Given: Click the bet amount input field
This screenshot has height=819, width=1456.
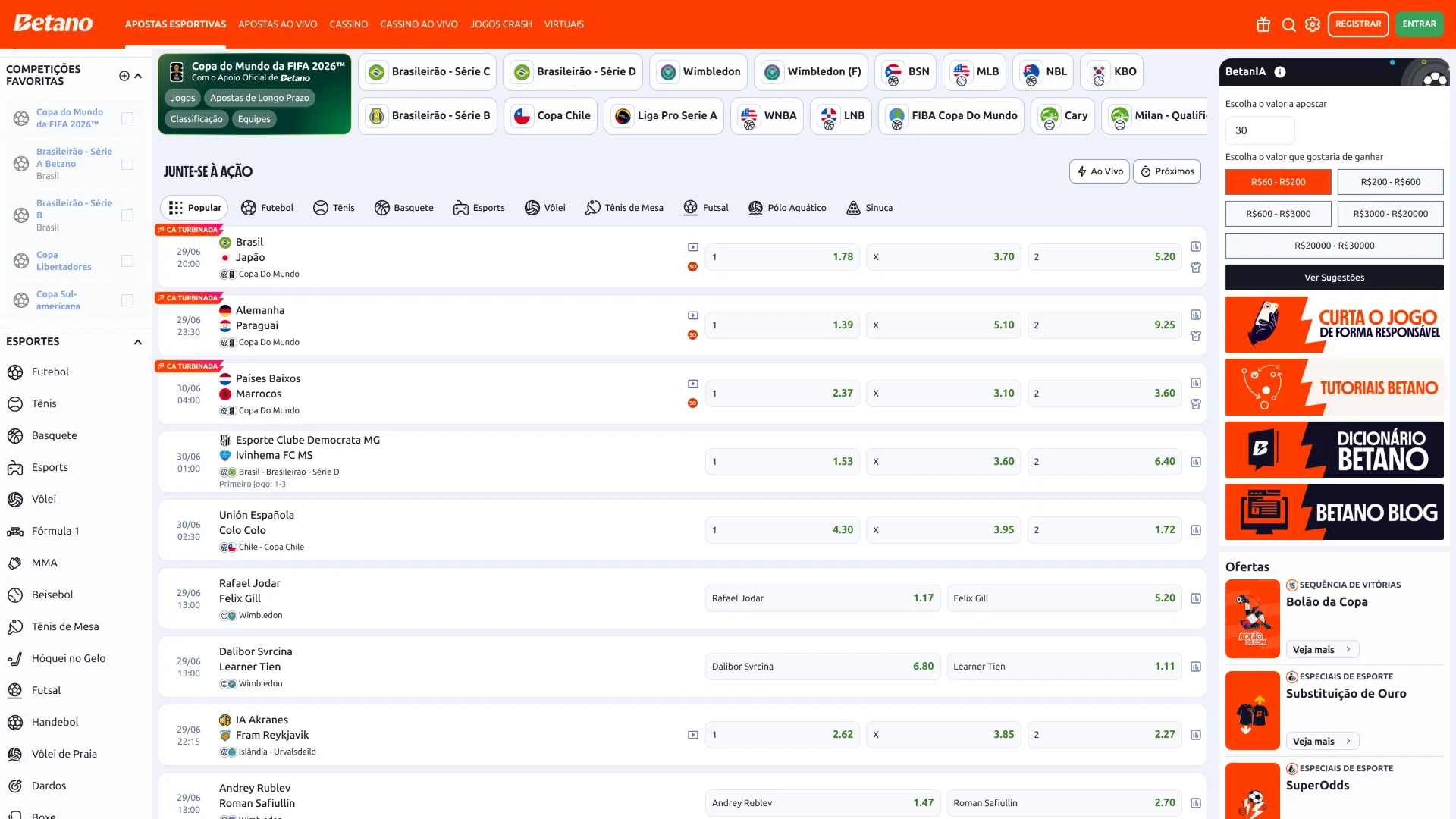Looking at the screenshot, I should (1260, 130).
